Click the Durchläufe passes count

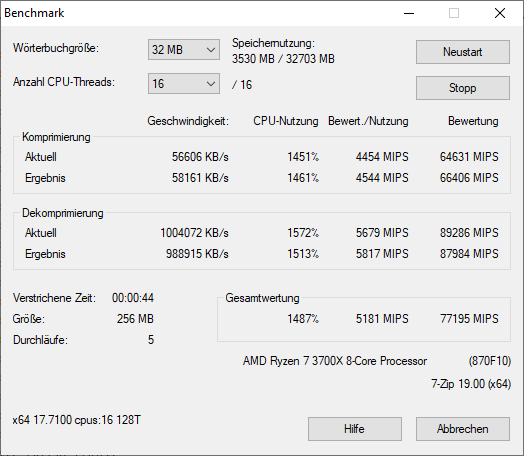pos(151,340)
